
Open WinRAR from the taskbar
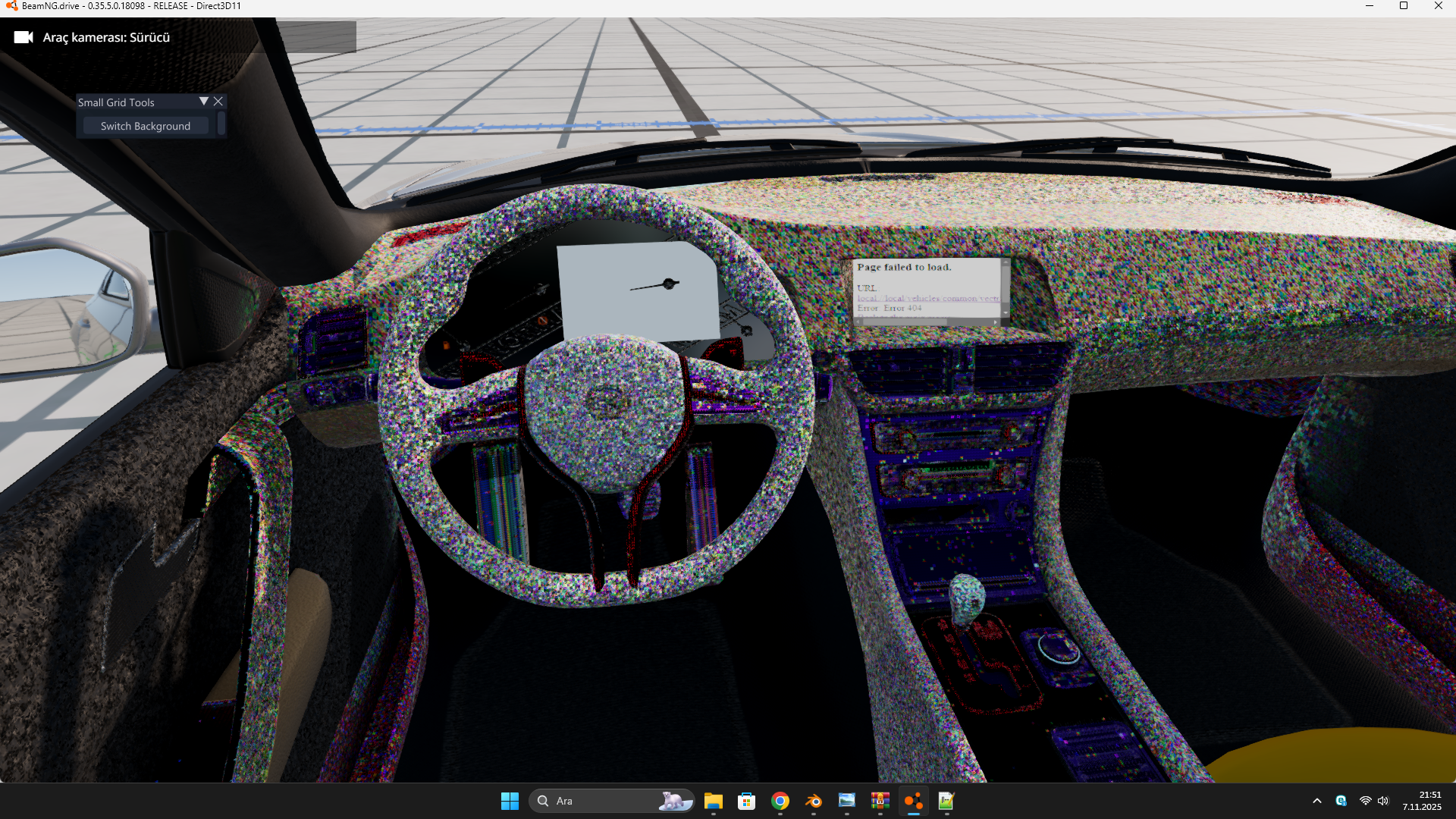click(x=880, y=801)
